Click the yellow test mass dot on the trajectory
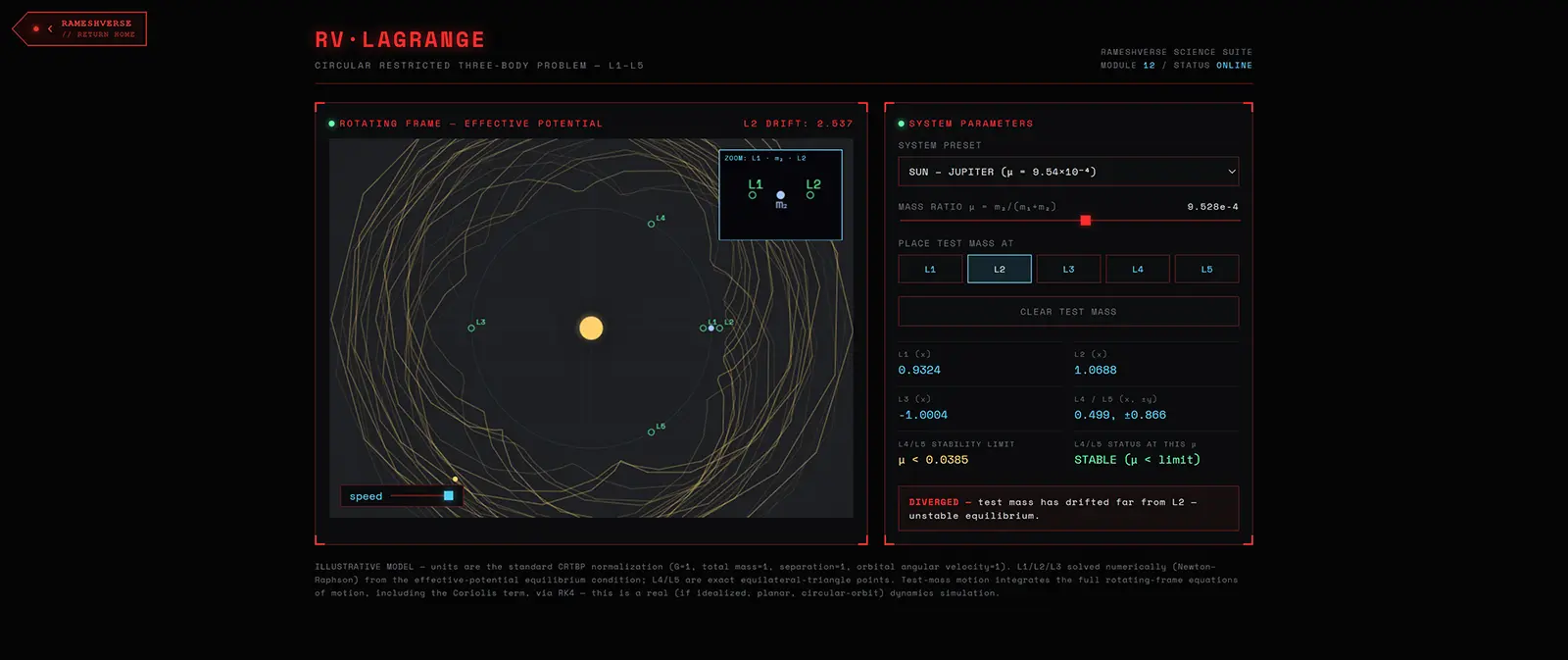Viewport: 1568px width, 660px height. pos(455,479)
